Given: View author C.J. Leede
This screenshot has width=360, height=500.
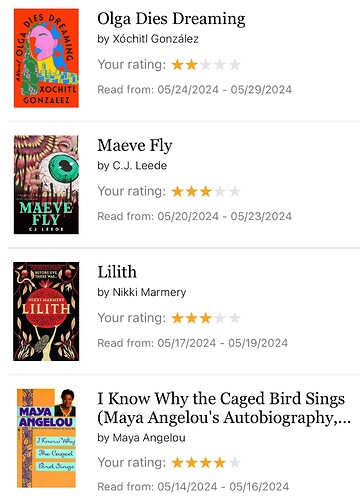Looking at the screenshot, I should click(140, 166).
